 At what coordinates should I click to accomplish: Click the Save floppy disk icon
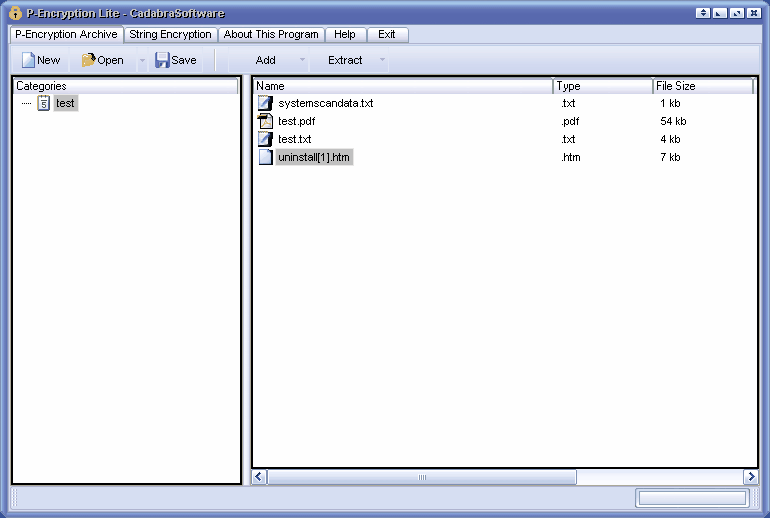pyautogui.click(x=162, y=60)
